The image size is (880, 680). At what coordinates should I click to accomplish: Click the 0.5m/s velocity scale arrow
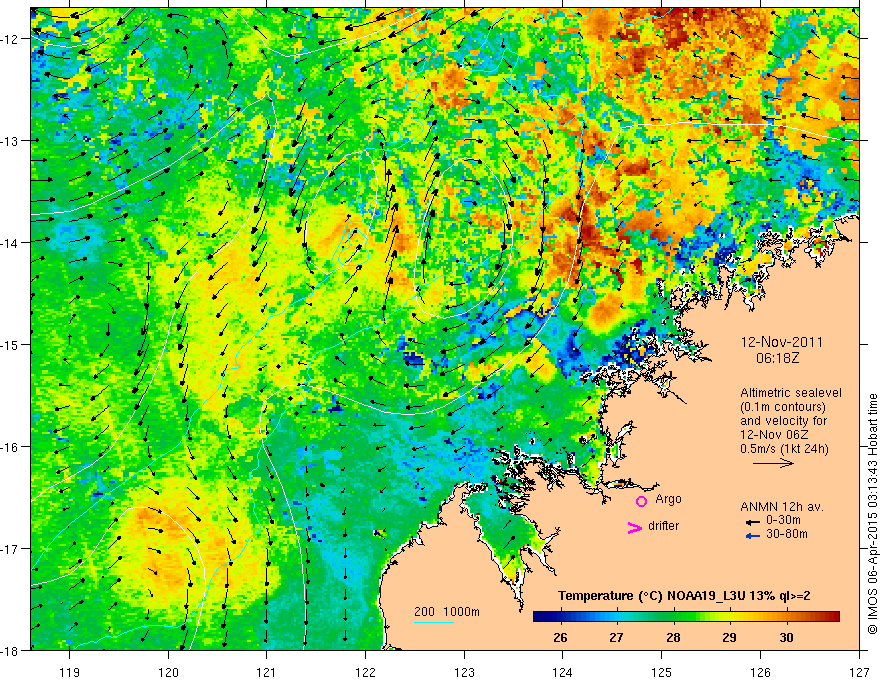pyautogui.click(x=773, y=463)
